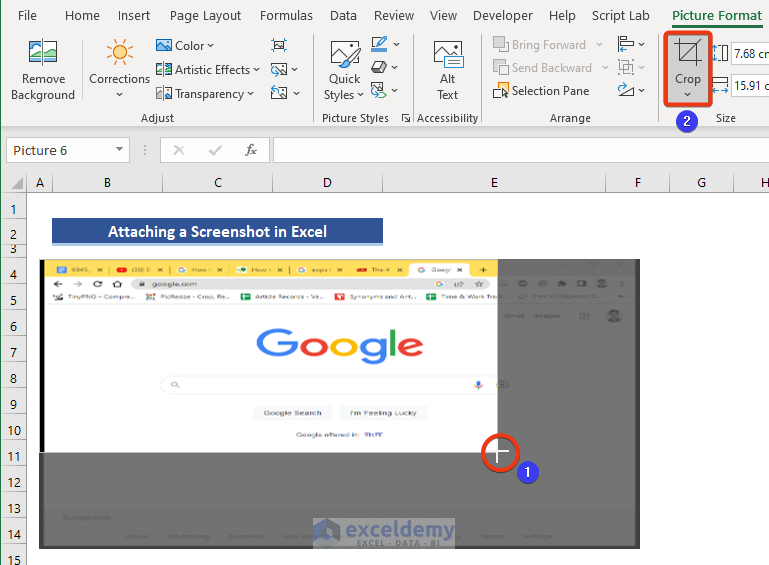The width and height of the screenshot is (769, 565).
Task: Click the Insert Function fx icon
Action: point(251,150)
